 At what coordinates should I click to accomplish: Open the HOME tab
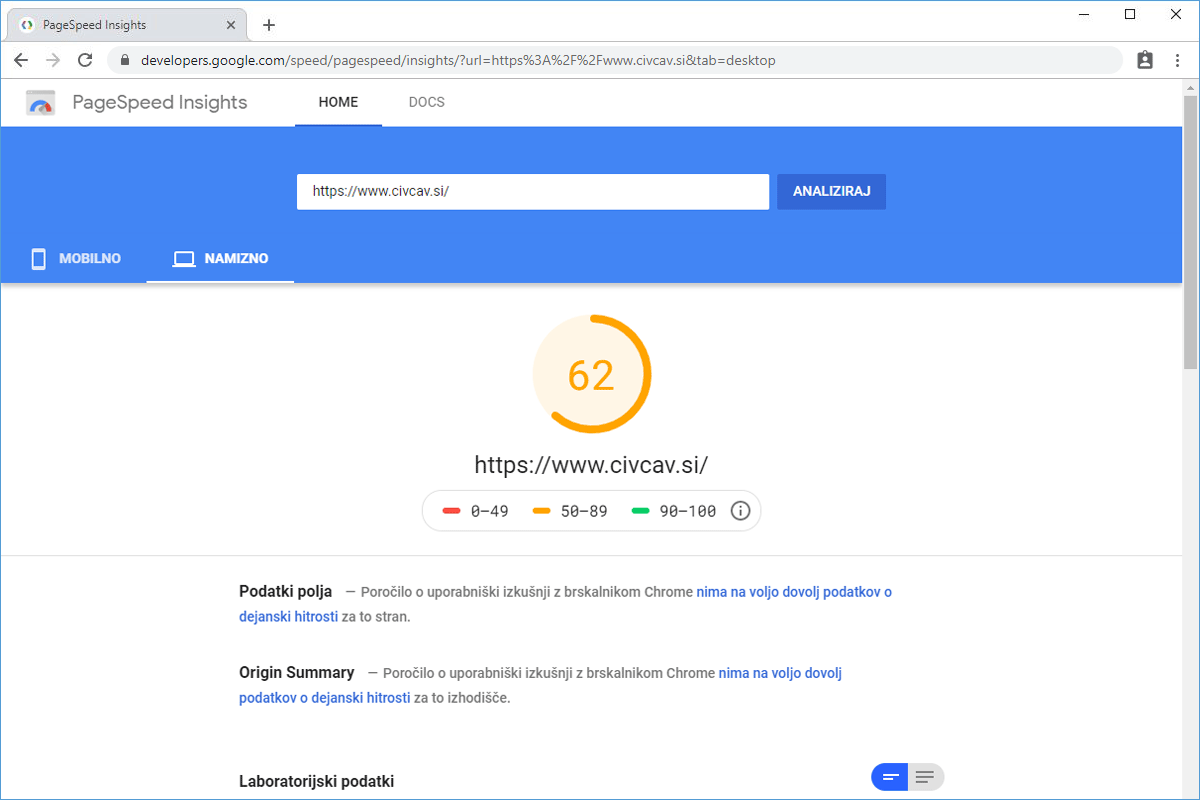pos(338,103)
